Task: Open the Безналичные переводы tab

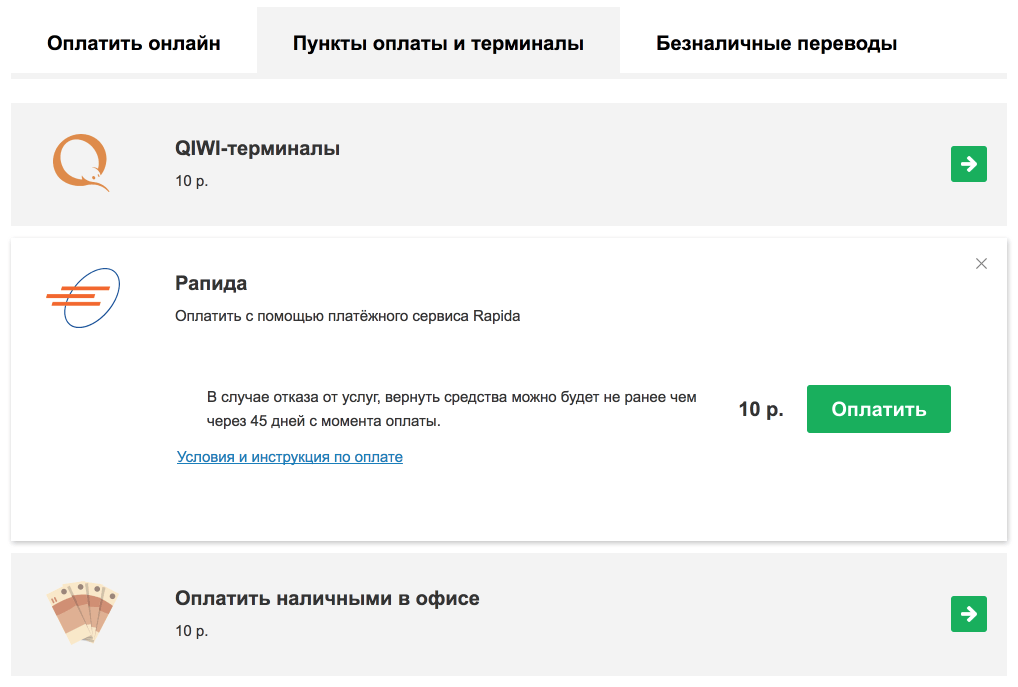Action: 776,43
